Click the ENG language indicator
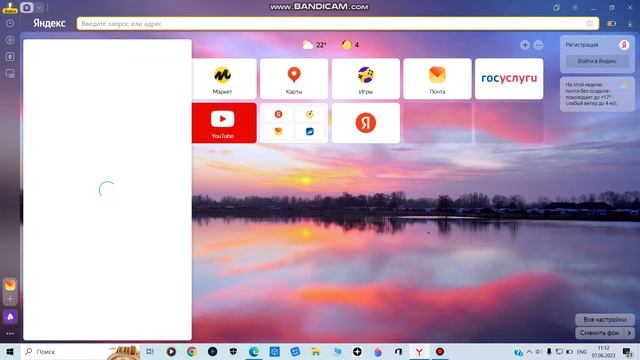Screen dimensions: 640x360 pos(582,351)
